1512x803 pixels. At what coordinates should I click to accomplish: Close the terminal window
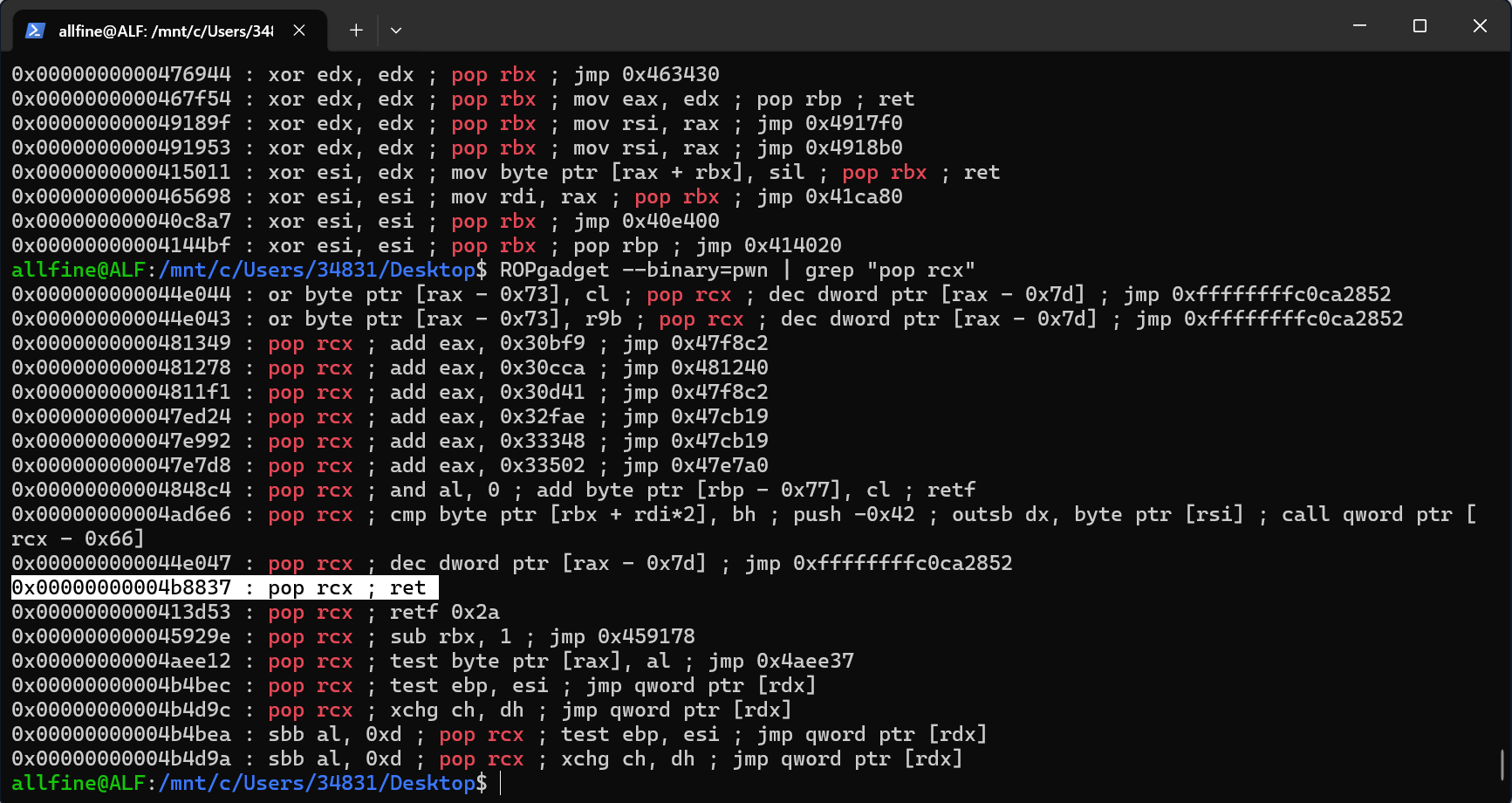(1480, 26)
